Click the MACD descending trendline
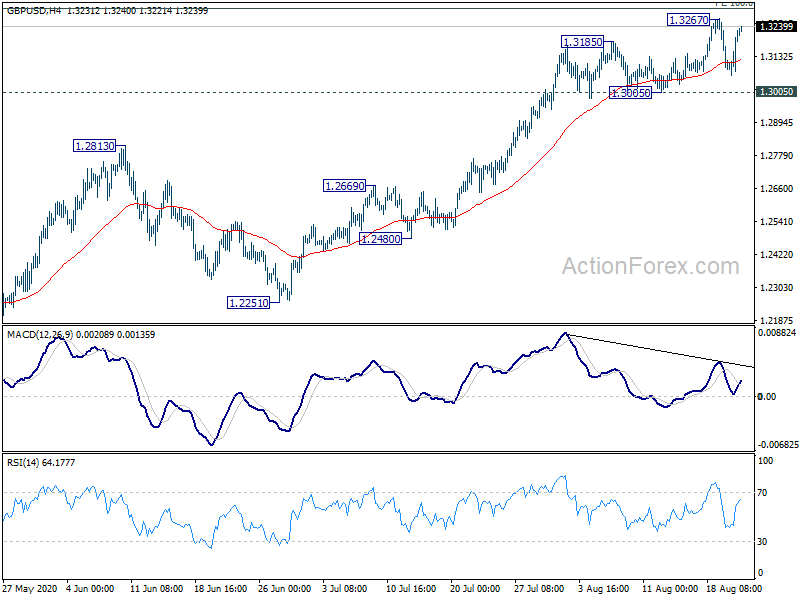Viewport: 800px width, 600px height. click(660, 351)
